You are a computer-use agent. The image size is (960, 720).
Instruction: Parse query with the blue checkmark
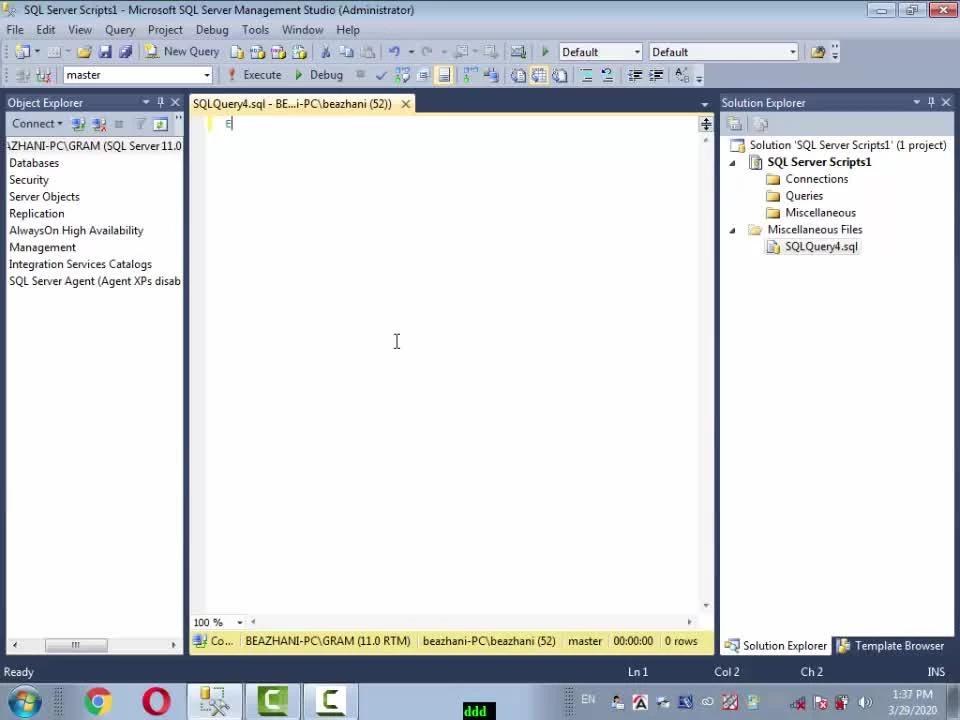(381, 75)
